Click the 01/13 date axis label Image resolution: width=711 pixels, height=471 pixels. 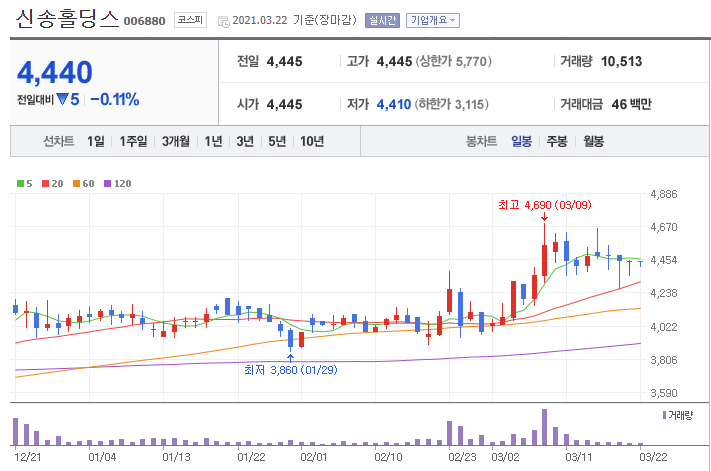point(176,457)
